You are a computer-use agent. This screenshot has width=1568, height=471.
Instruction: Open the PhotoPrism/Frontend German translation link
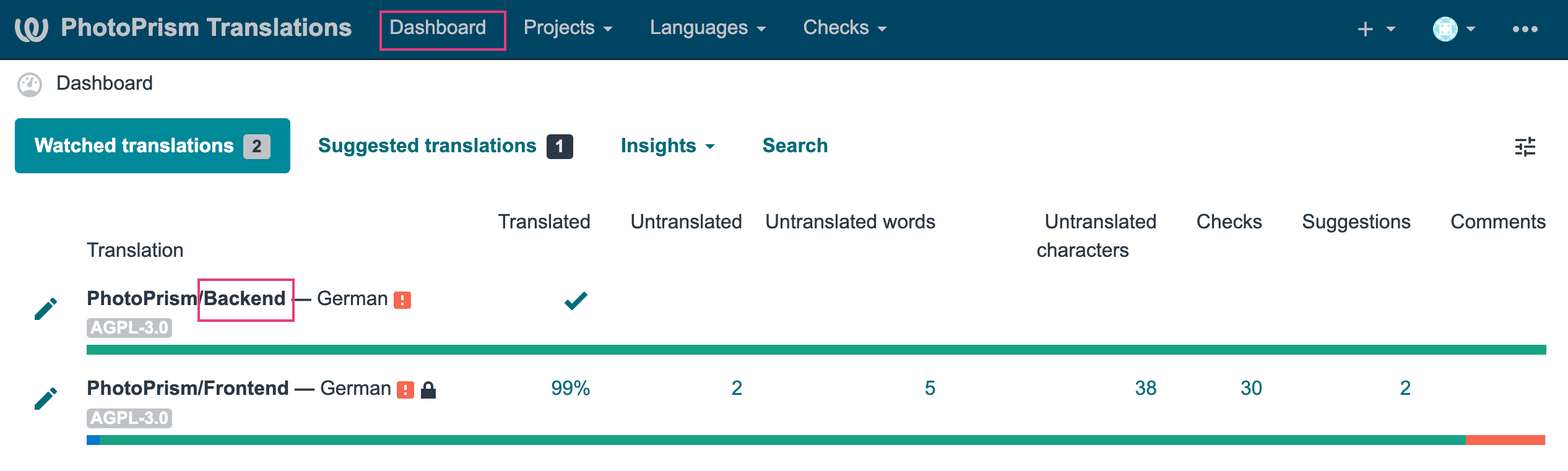click(x=238, y=389)
